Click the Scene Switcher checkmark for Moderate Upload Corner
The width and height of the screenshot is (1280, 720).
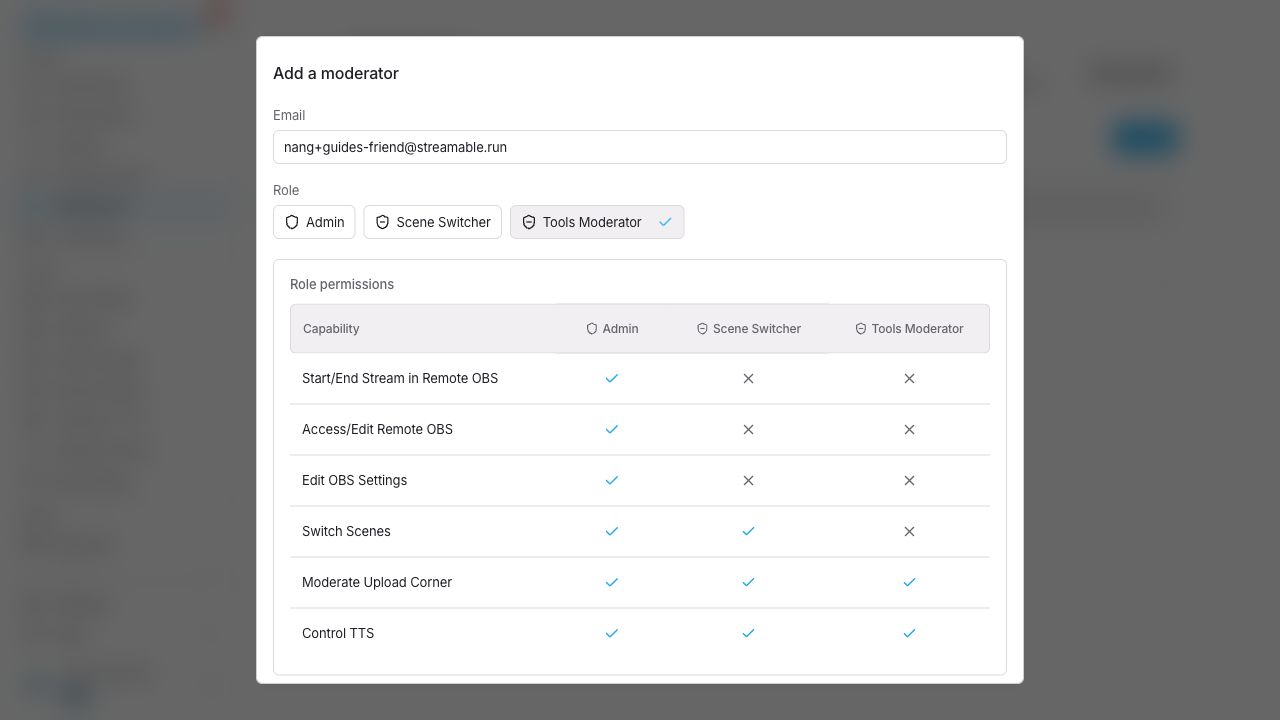748,583
